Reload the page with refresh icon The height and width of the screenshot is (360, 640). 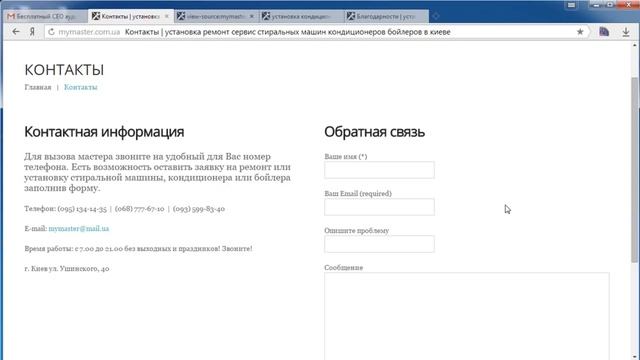[51, 32]
